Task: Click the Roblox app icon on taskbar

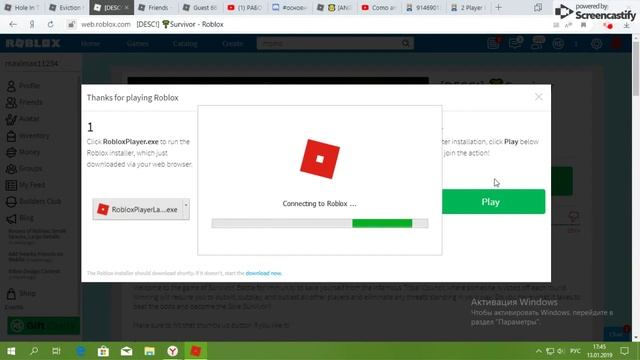Action: (196, 351)
